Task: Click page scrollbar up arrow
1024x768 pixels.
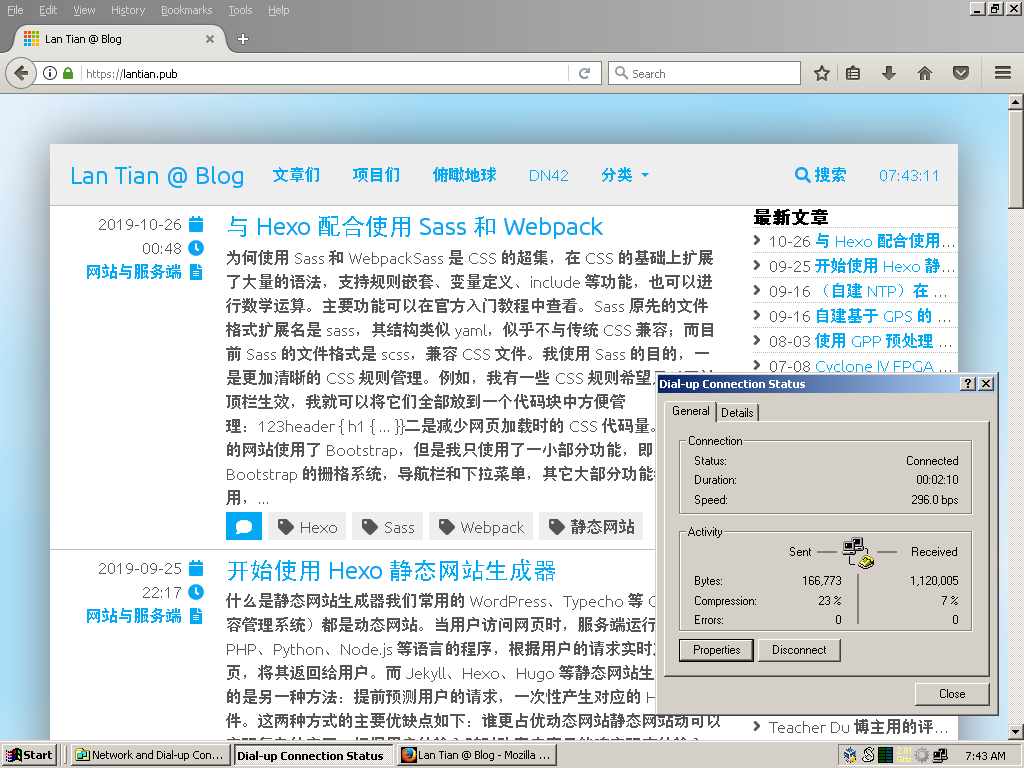Action: [x=1016, y=102]
